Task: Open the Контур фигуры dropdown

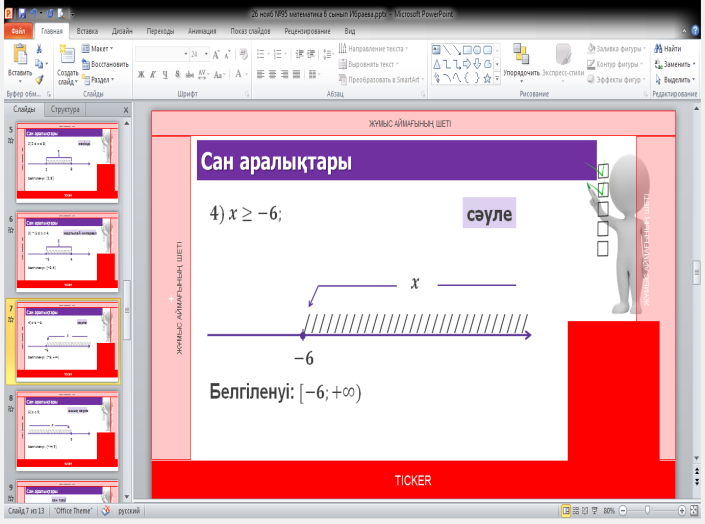Action: coord(615,64)
